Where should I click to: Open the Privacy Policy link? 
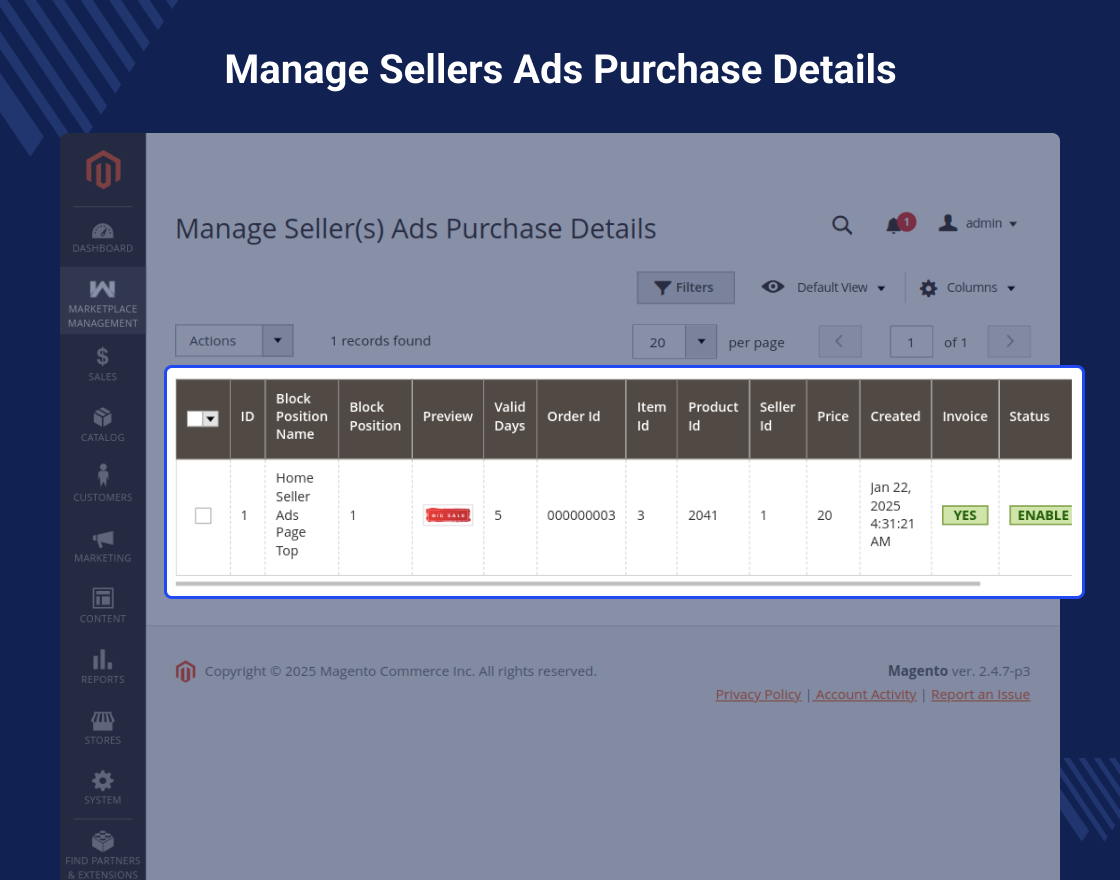pyautogui.click(x=758, y=694)
